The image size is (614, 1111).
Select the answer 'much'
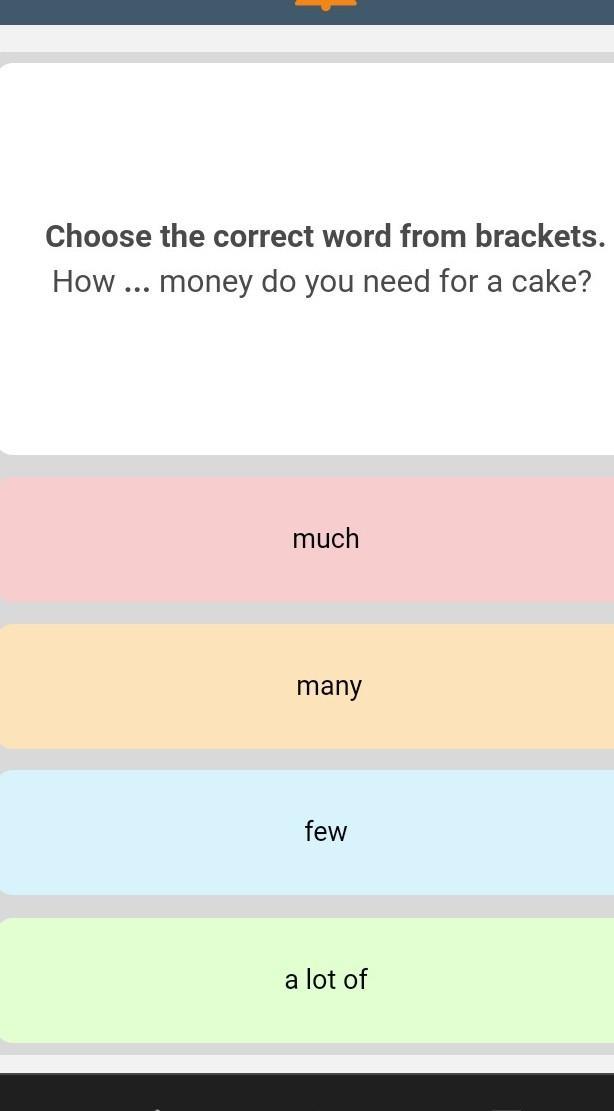[x=326, y=539]
